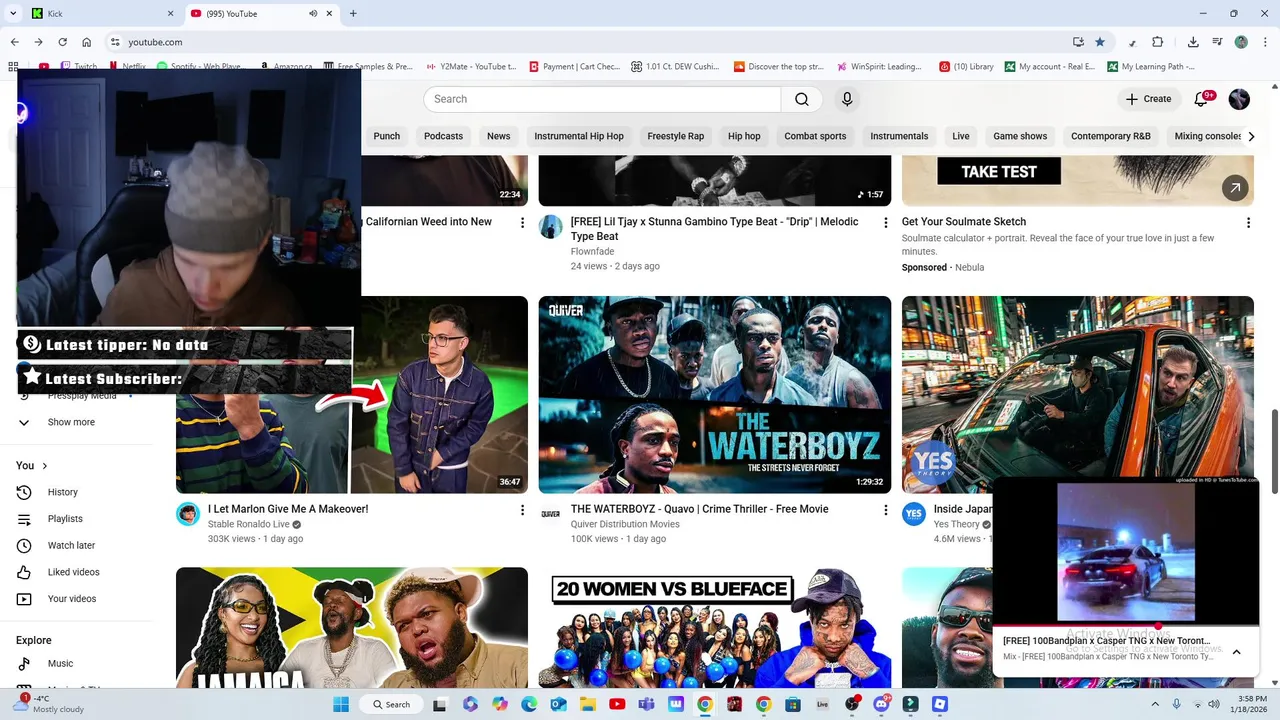
Task: Select the Freestyle Rap chip
Action: click(675, 136)
